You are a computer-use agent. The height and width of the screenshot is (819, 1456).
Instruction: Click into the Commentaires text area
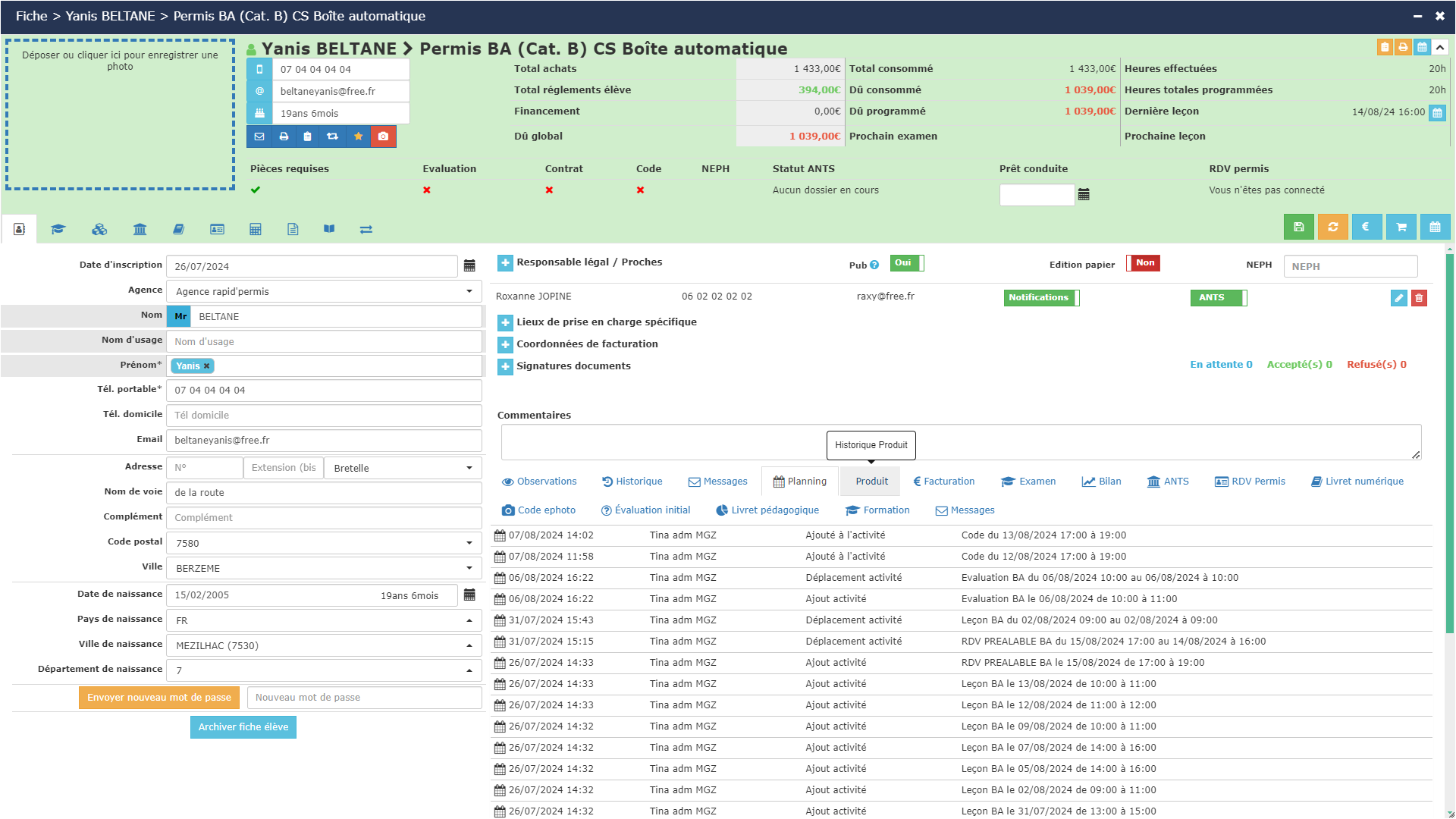(x=961, y=442)
